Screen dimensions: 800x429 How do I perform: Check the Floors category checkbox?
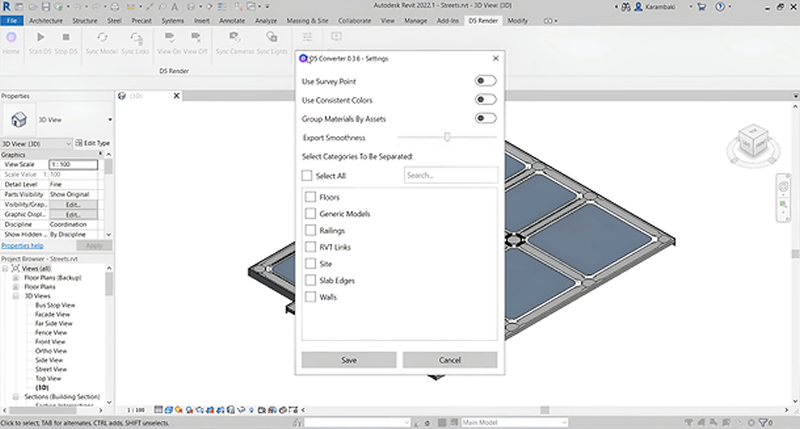(310, 197)
